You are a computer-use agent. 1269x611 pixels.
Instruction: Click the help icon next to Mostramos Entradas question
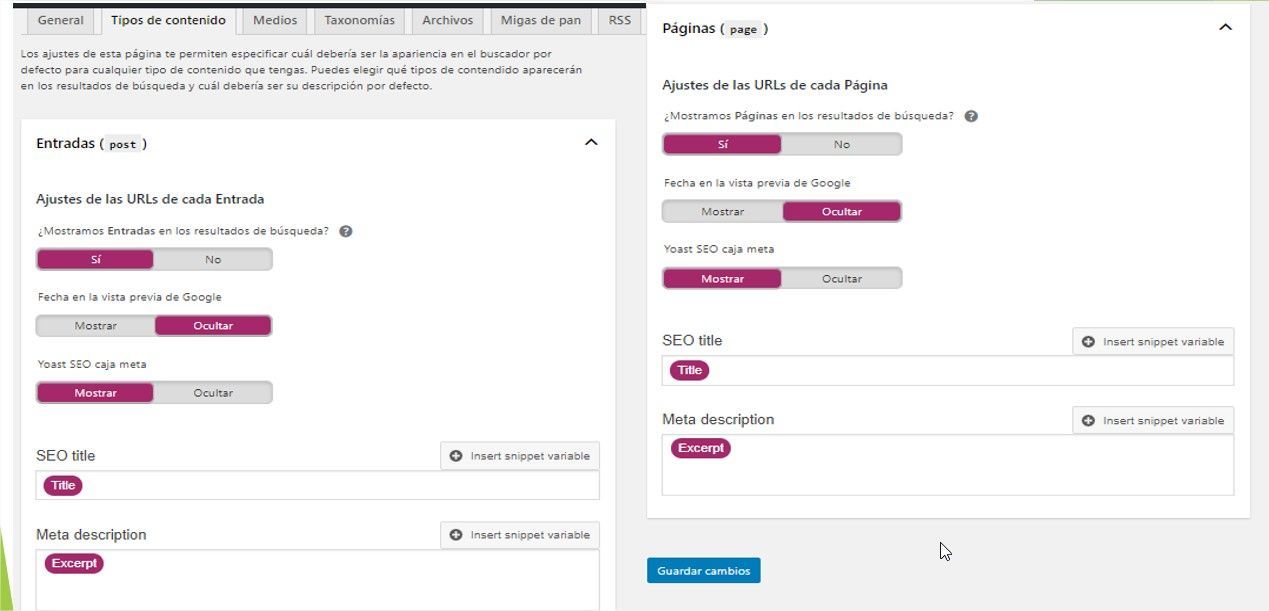[346, 231]
